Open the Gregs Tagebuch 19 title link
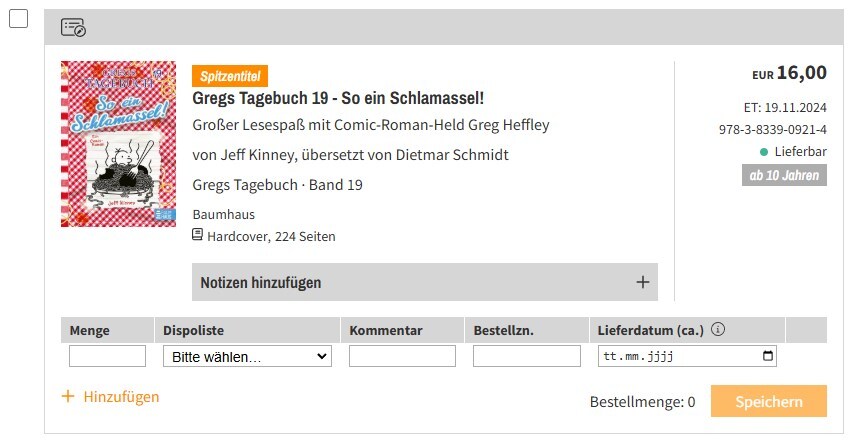Screen dimensions: 862x442 338,98
